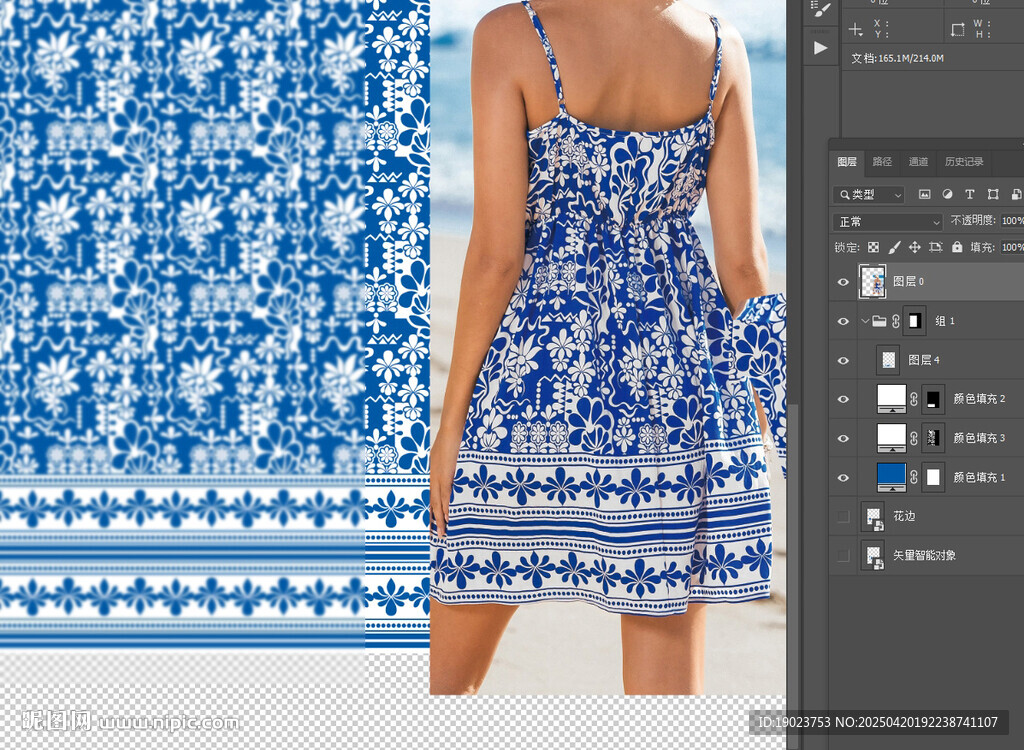Select the 图层 0 layer thumbnail
Image resolution: width=1024 pixels, height=750 pixels.
[x=872, y=282]
